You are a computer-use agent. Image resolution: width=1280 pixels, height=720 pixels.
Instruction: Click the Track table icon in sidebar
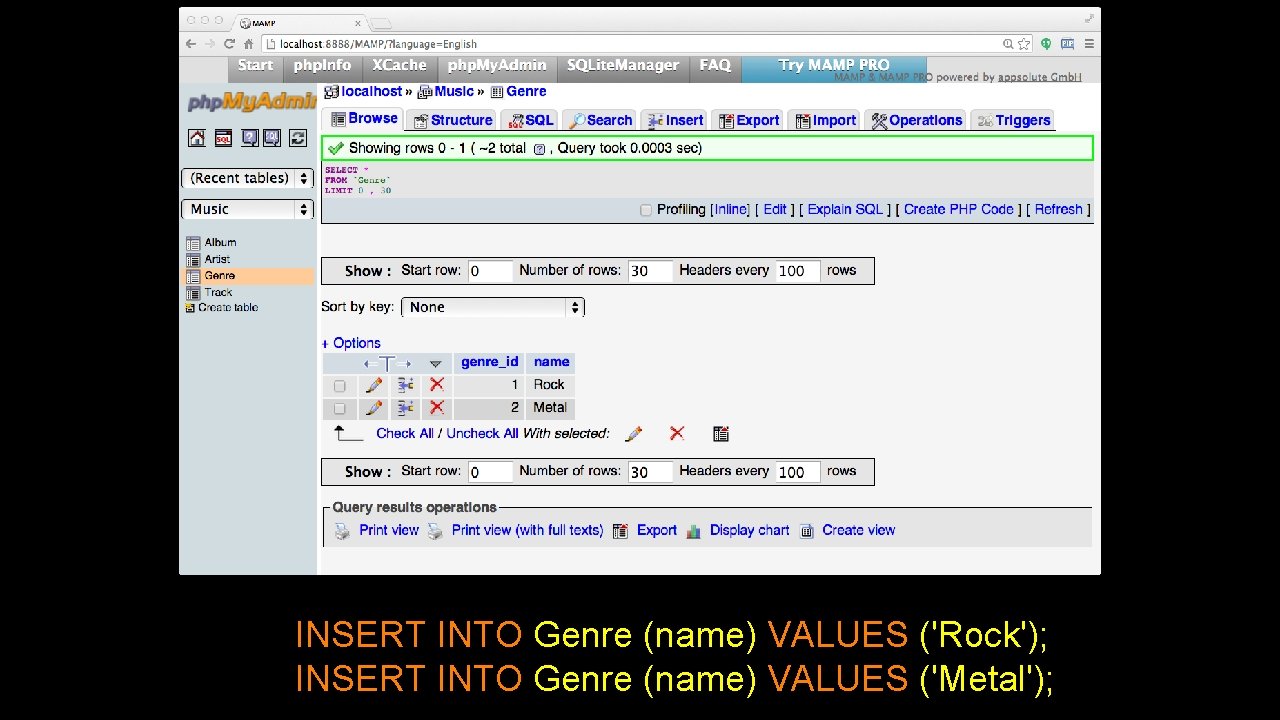click(193, 293)
